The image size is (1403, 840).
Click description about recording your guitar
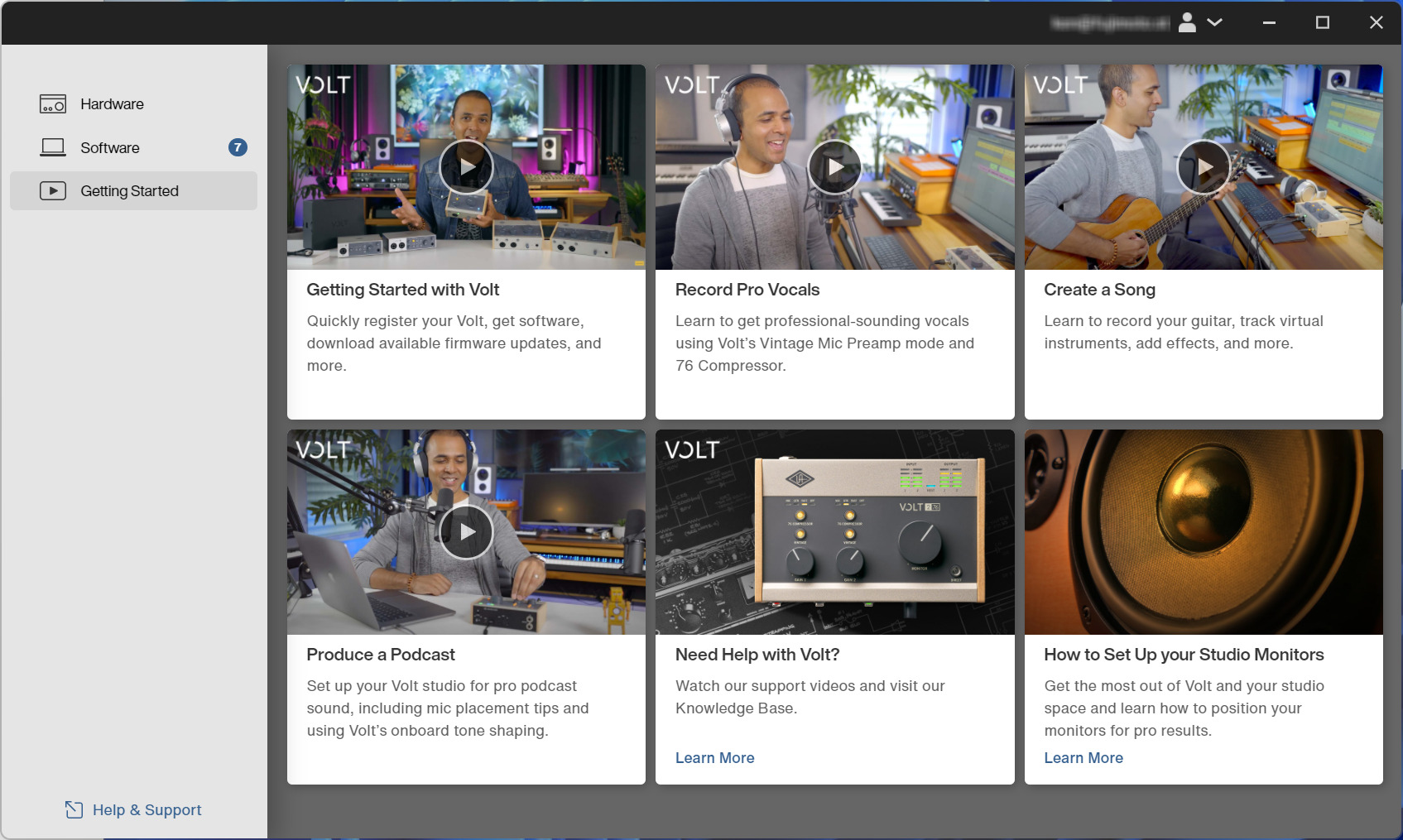[1184, 332]
